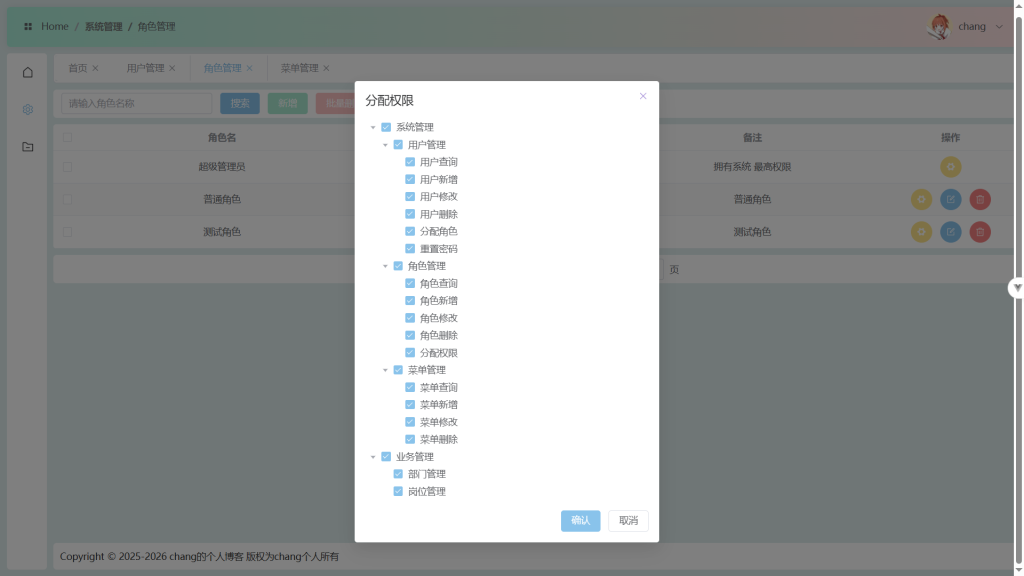Click the grid icon beside the Home breadcrumb

(28, 27)
